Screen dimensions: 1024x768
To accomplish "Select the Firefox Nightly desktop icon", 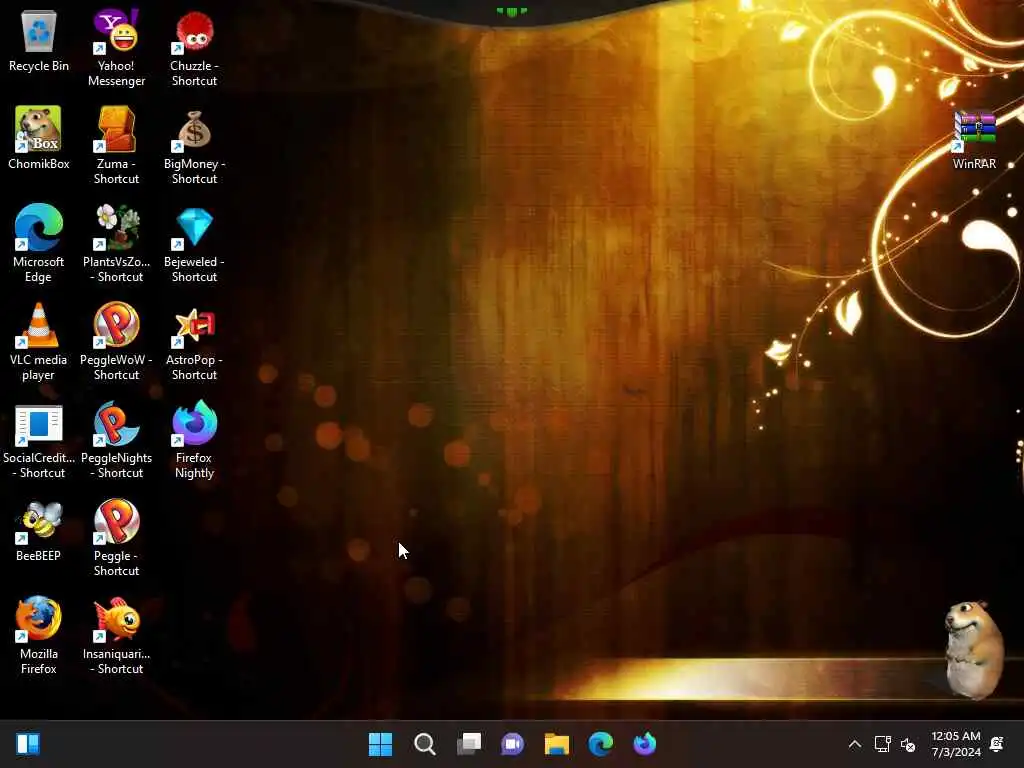I will pos(194,440).
